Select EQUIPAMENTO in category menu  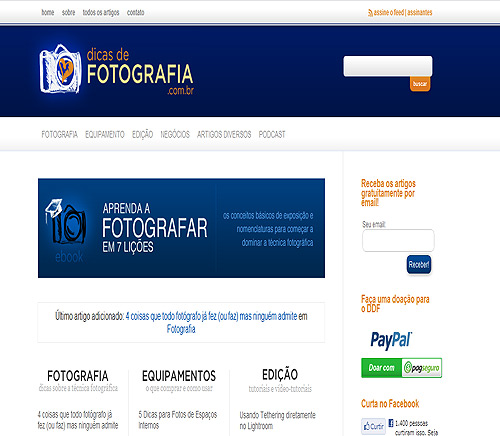105,134
